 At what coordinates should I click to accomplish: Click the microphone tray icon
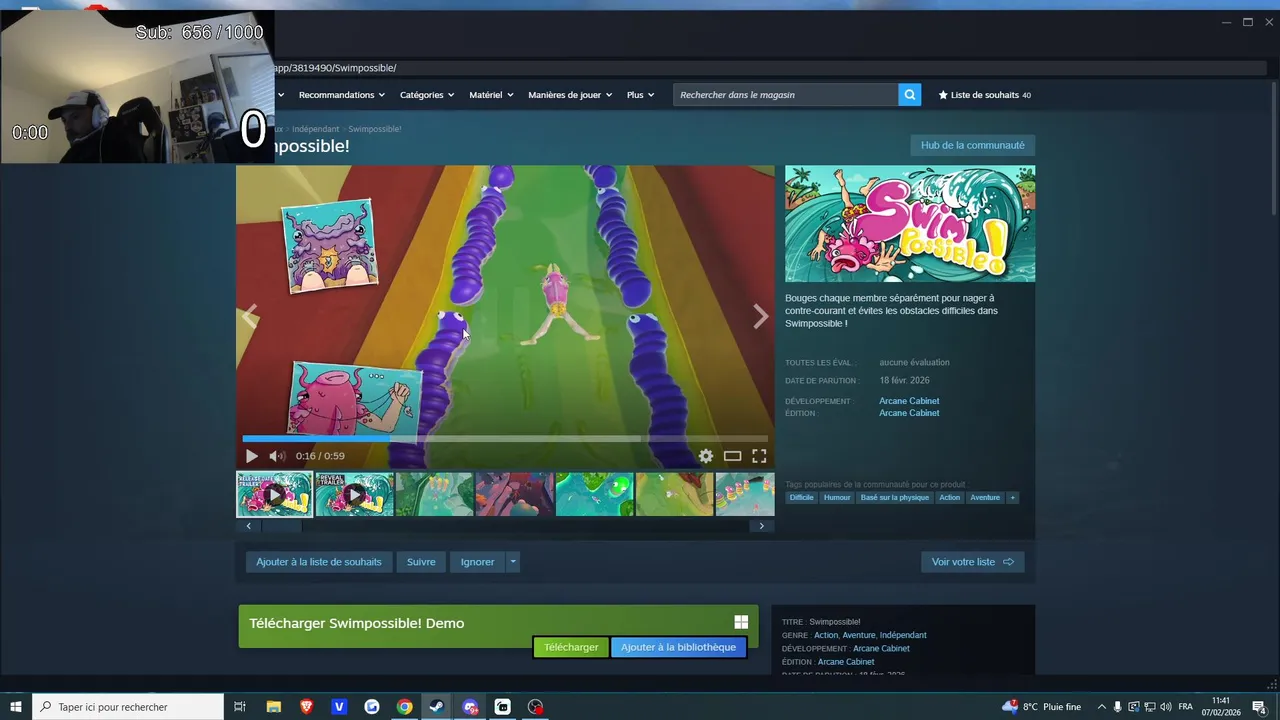click(1118, 707)
